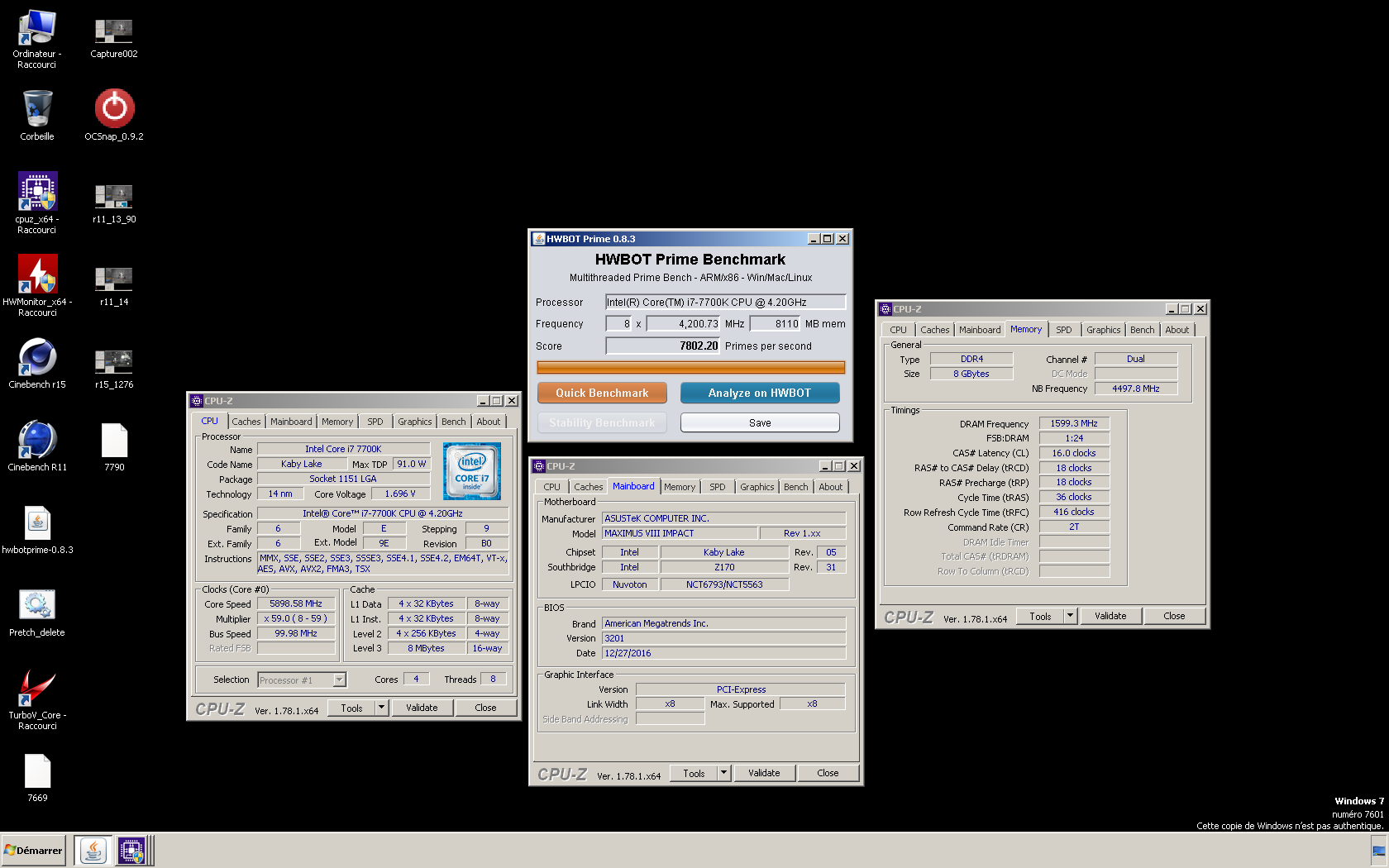The height and width of the screenshot is (868, 1389).
Task: Open r11_13_90 screenshot file
Action: click(114, 203)
